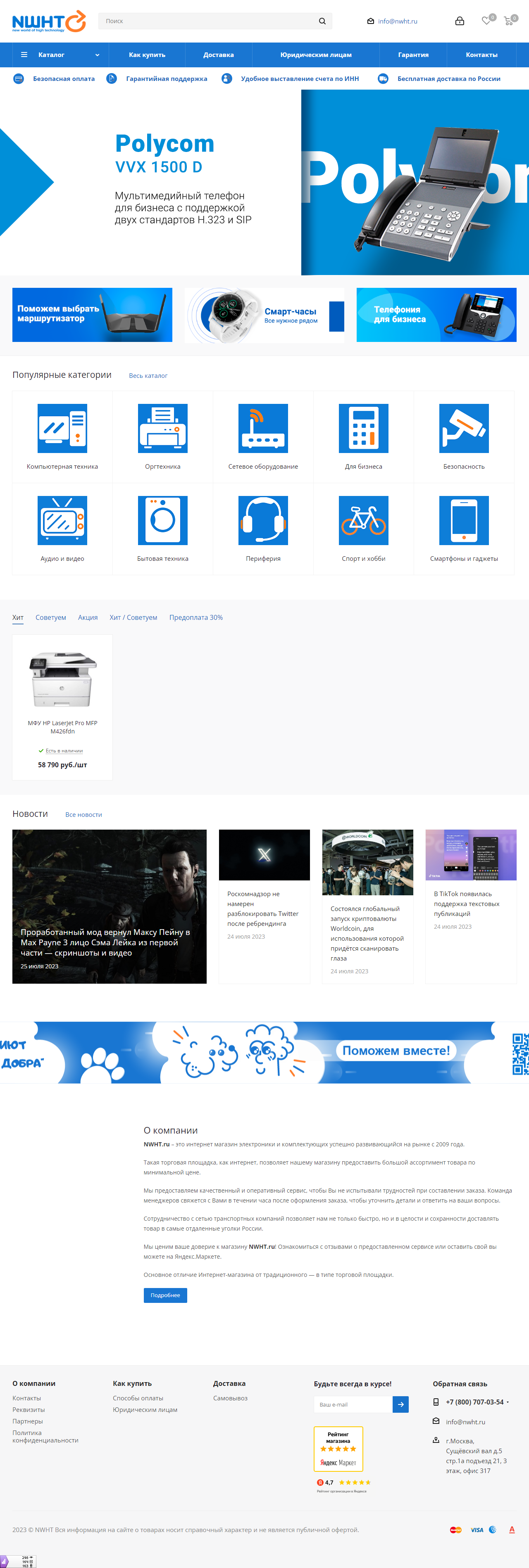Select the Хит product tab
529x1568 pixels.
pos(18,617)
